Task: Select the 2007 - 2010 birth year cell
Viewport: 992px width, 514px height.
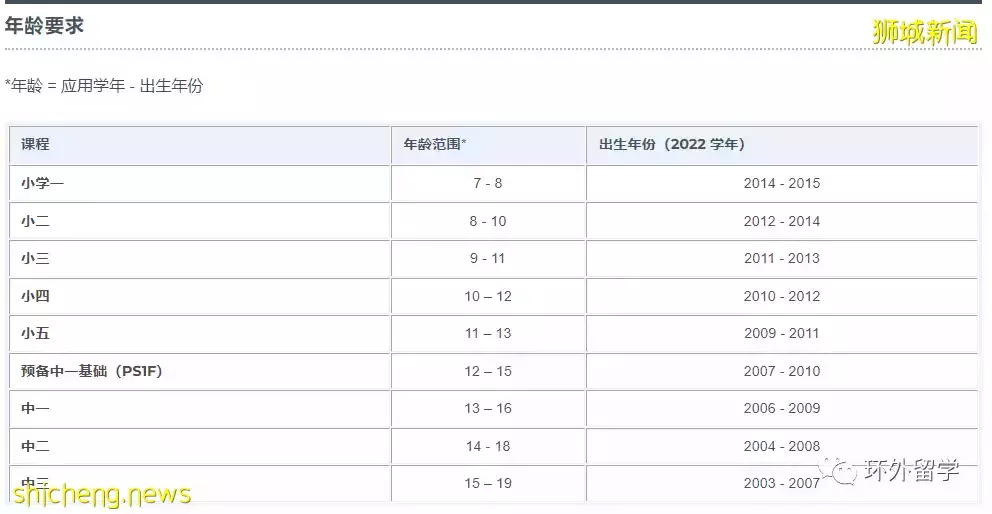Action: 781,371
